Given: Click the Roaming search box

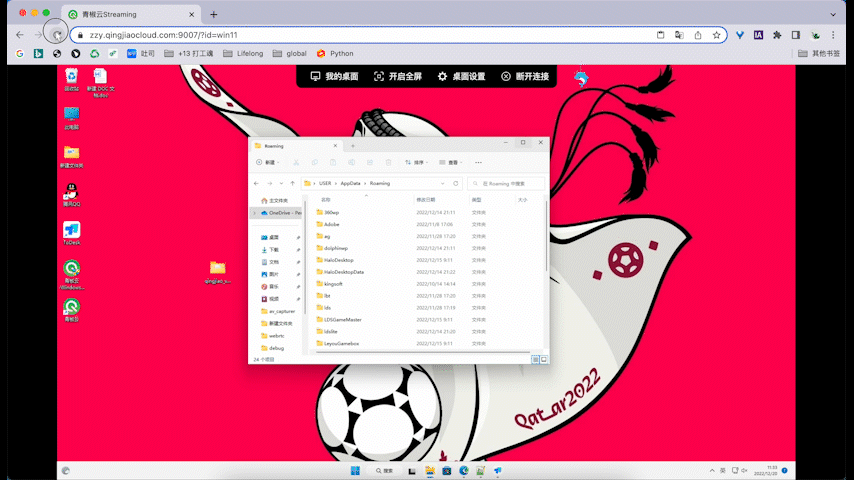Looking at the screenshot, I should 506,184.
